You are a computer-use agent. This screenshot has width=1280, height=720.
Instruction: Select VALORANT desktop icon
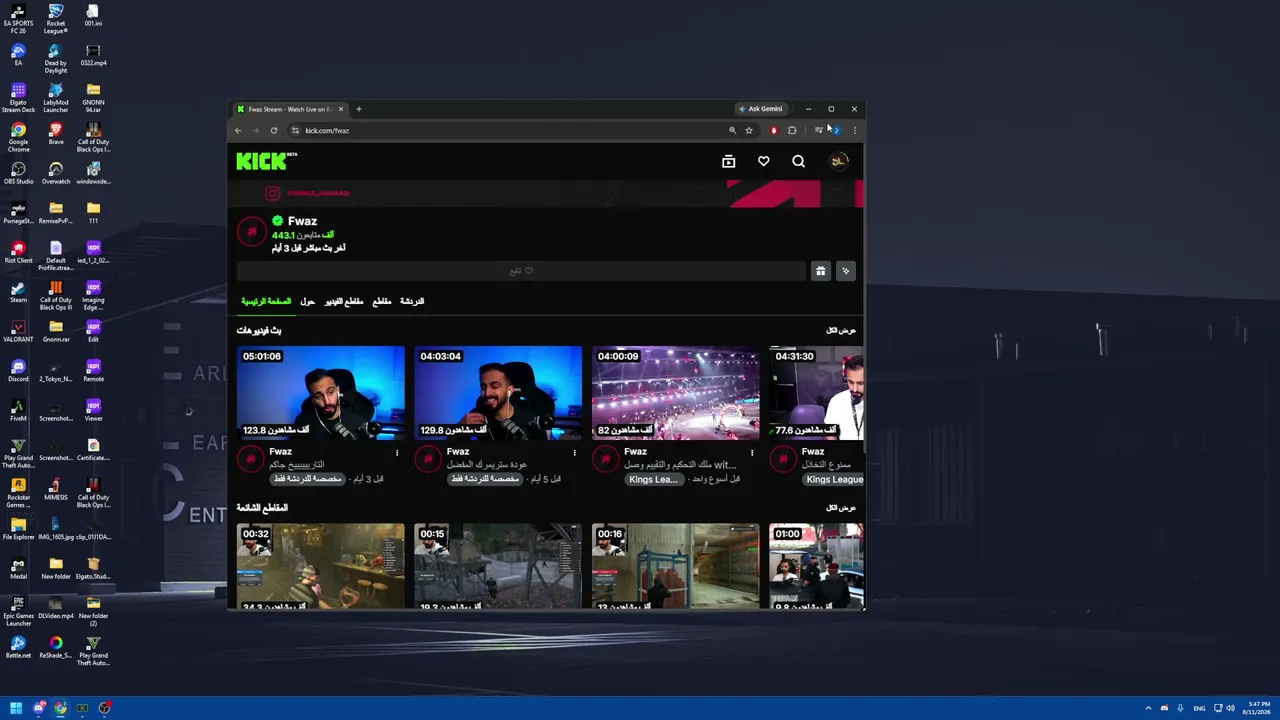tap(18, 330)
